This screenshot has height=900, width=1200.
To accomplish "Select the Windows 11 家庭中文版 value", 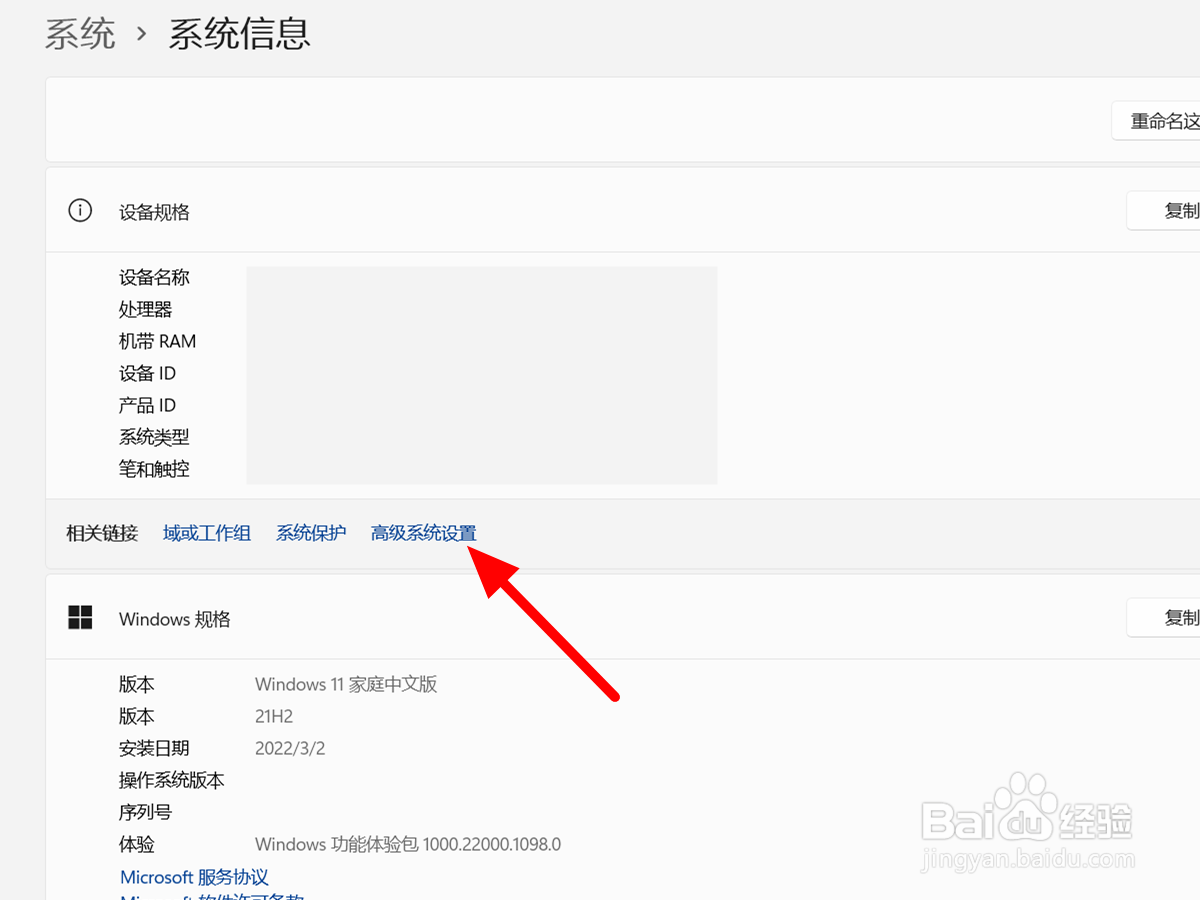I will point(346,685).
